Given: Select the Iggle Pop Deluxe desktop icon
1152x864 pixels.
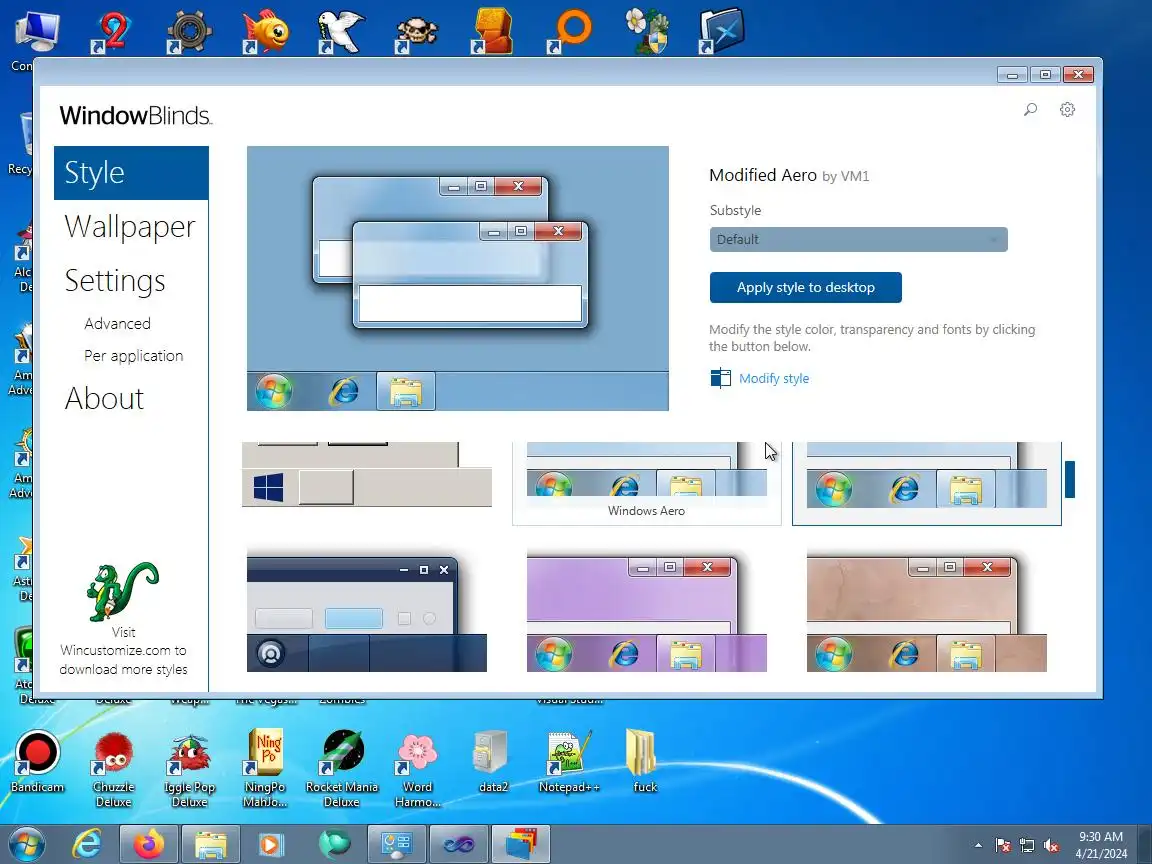Looking at the screenshot, I should (x=190, y=770).
